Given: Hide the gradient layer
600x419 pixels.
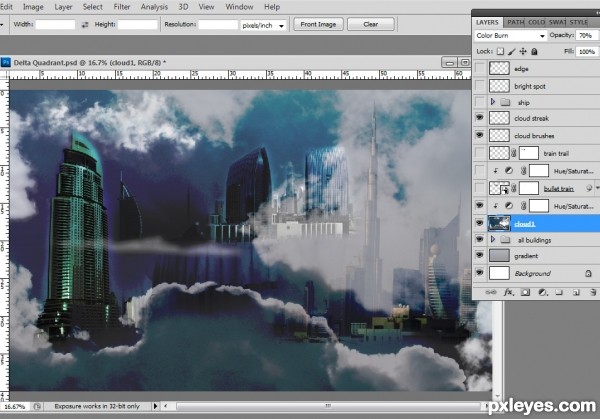Looking at the screenshot, I should coord(479,255).
